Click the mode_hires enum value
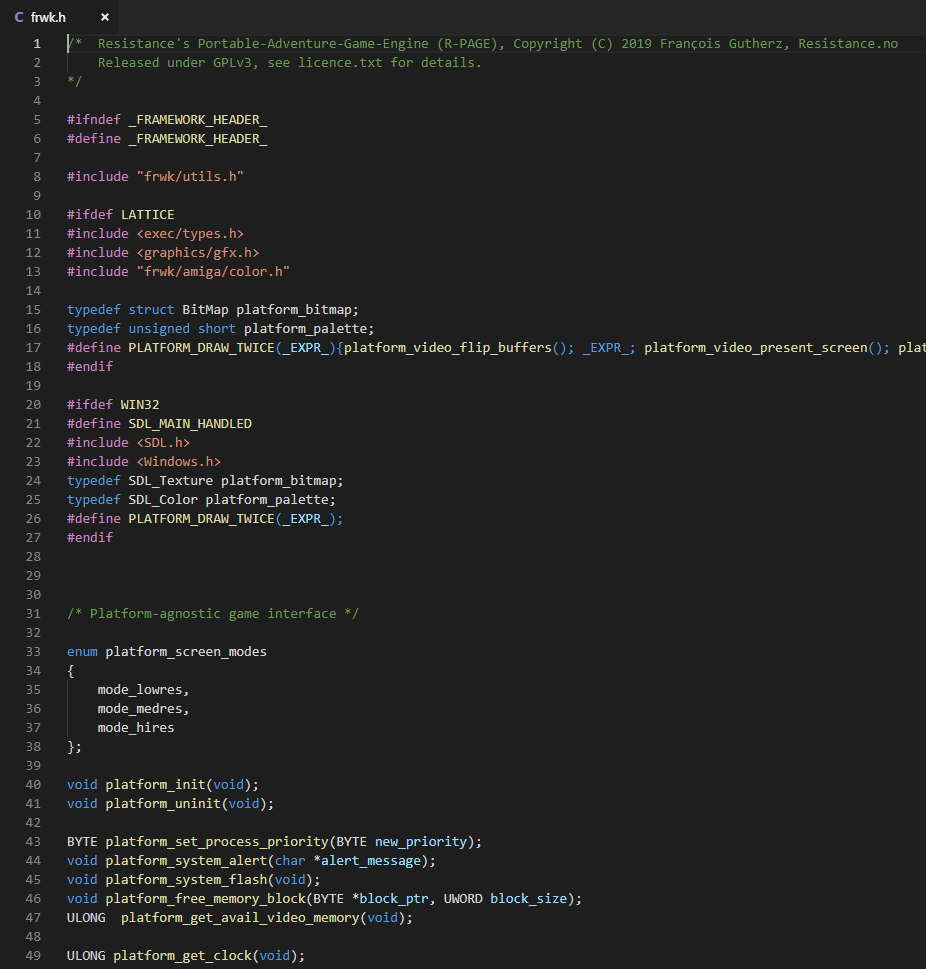Screen dimensions: 926x969 point(136,727)
